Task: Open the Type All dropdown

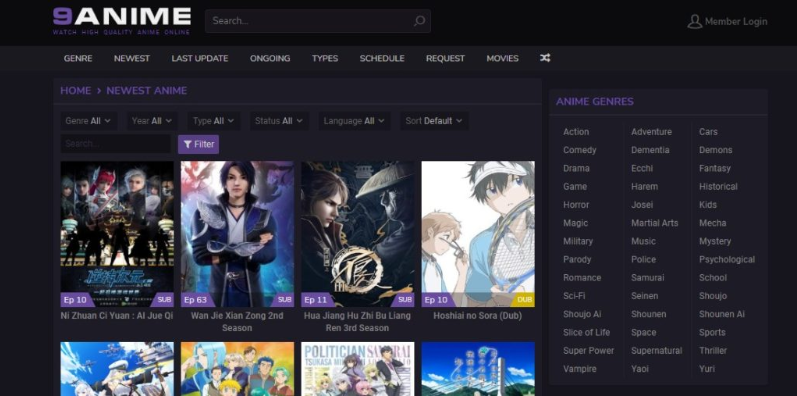Action: [213, 121]
